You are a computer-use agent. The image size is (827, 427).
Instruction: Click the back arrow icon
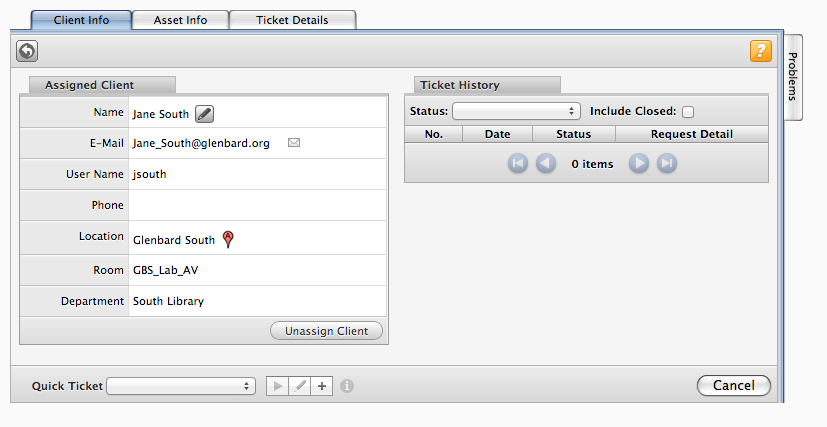coord(27,51)
